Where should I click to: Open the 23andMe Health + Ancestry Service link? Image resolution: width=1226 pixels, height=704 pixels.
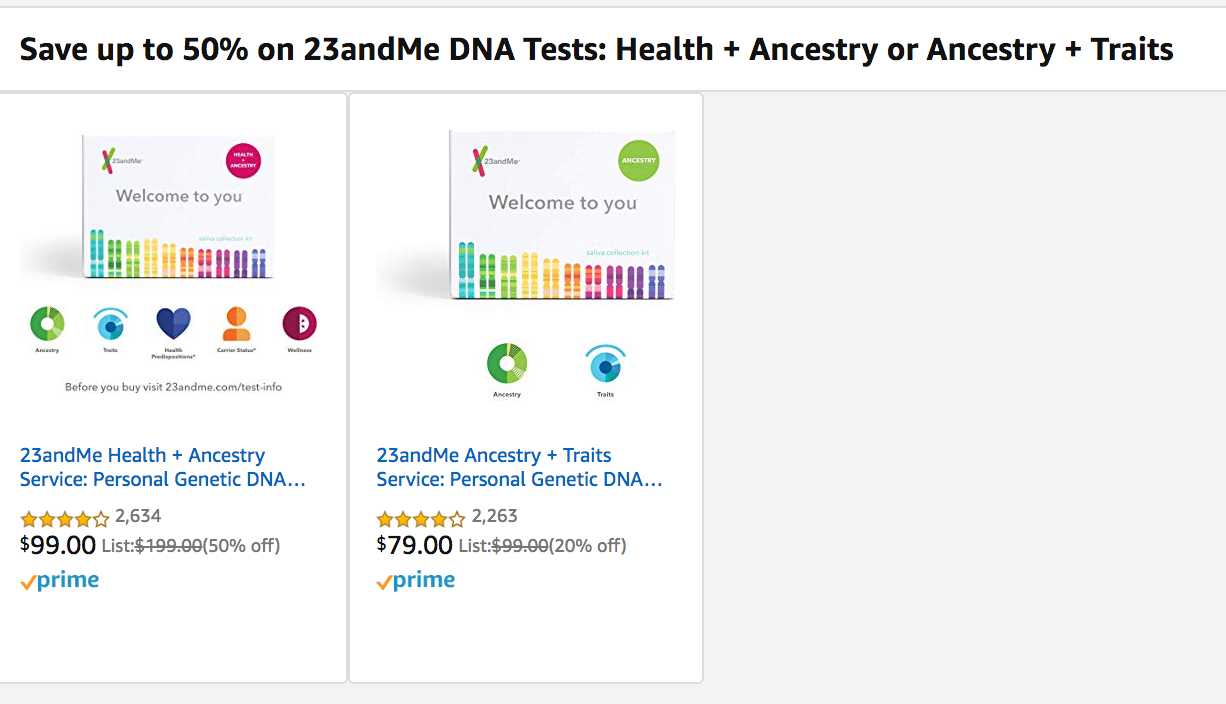point(162,467)
